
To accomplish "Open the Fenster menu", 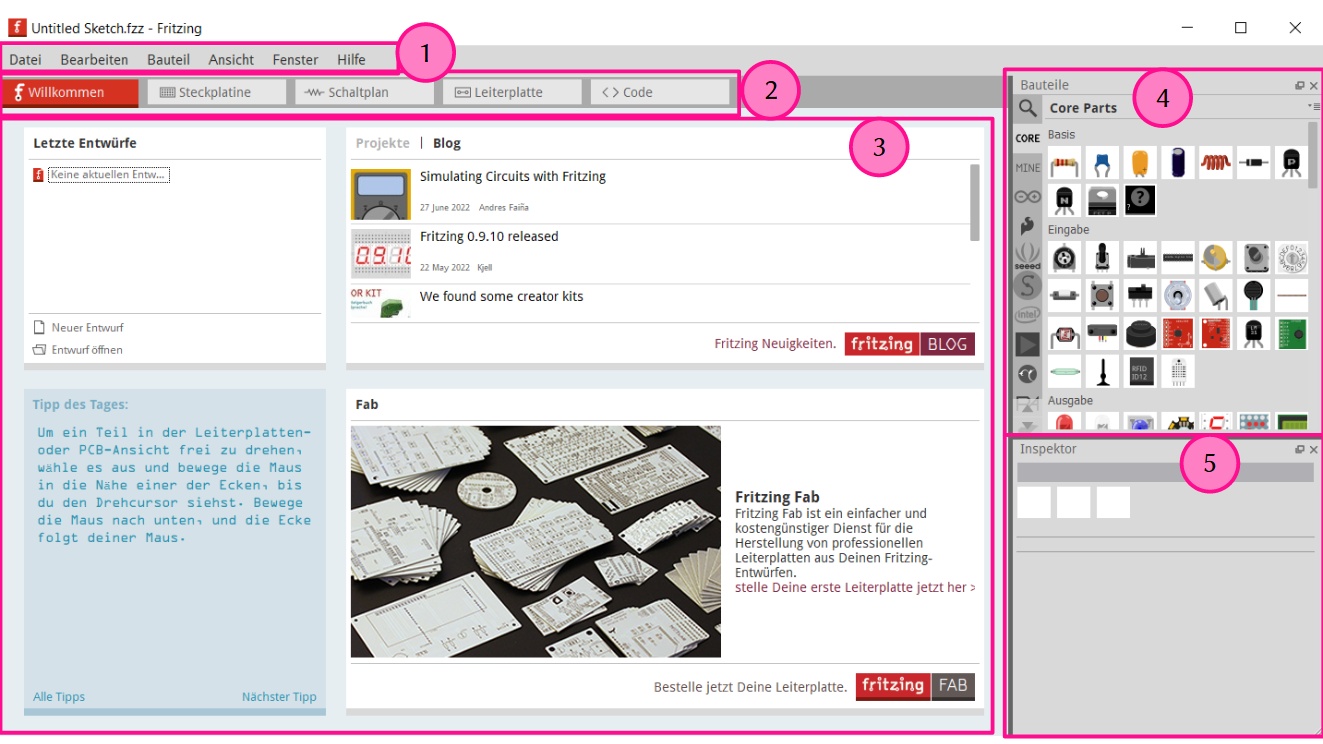I will click(x=295, y=60).
